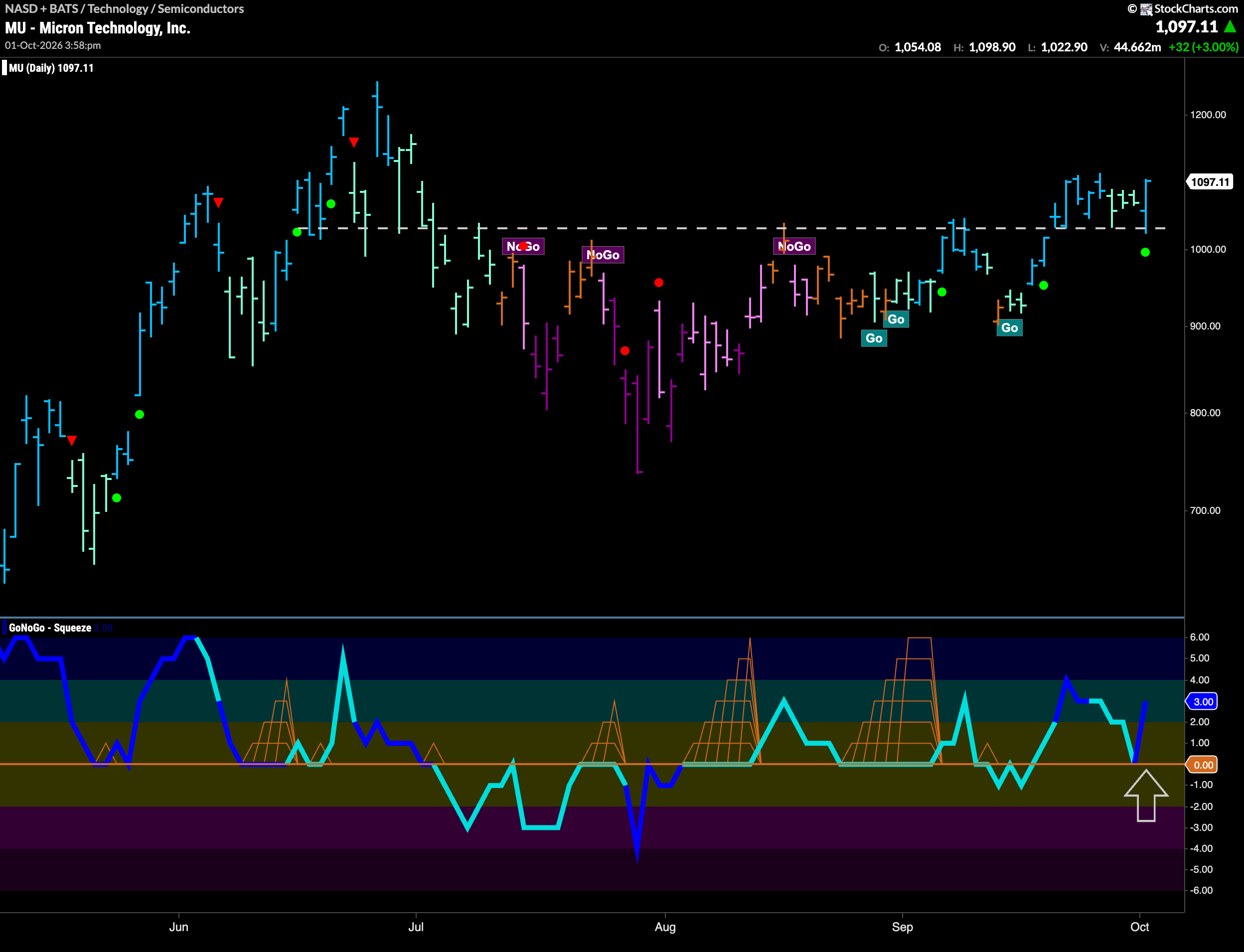This screenshot has width=1244, height=952.
Task: Click the low value 1,022.90
Action: click(1064, 47)
